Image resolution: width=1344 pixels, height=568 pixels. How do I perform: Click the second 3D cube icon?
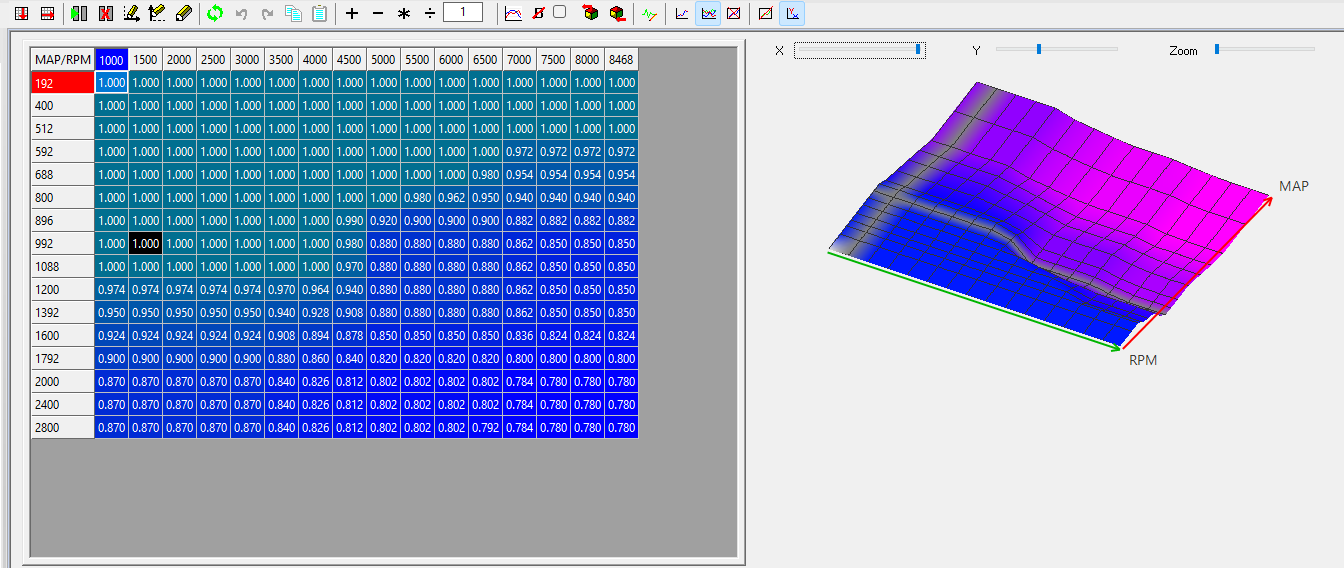click(x=617, y=14)
